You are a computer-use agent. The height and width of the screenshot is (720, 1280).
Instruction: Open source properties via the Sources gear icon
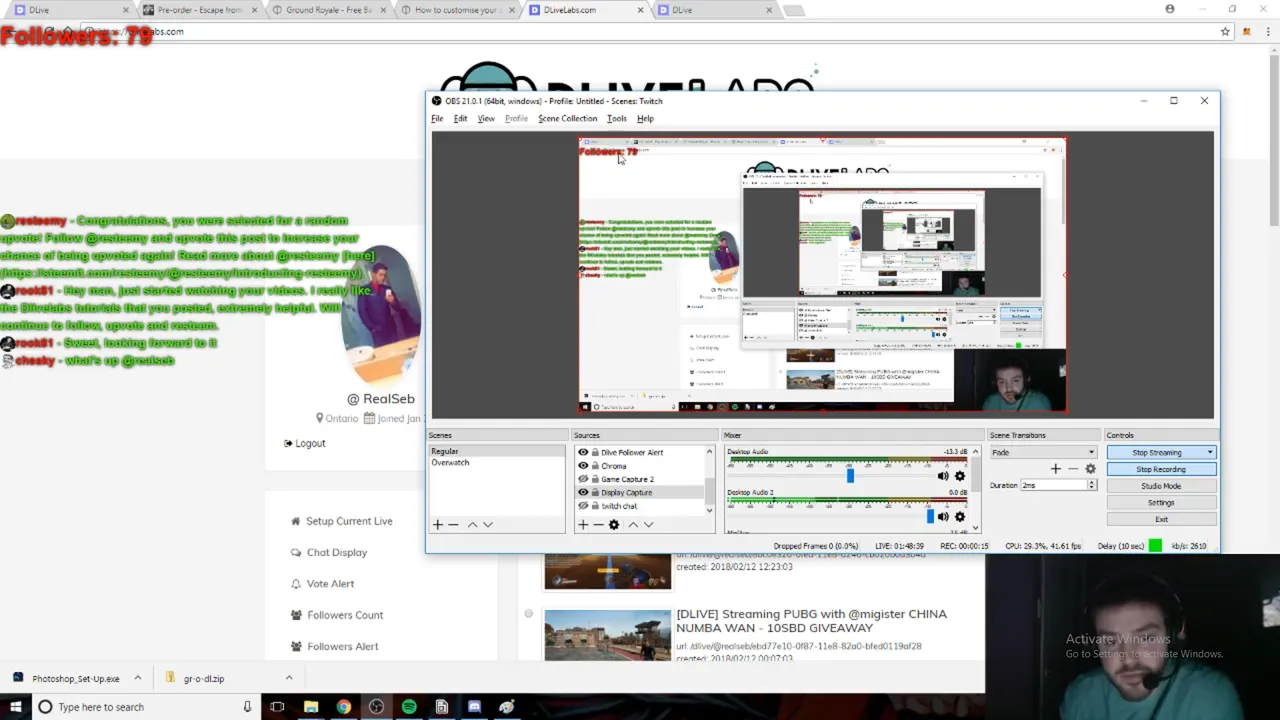tap(614, 524)
